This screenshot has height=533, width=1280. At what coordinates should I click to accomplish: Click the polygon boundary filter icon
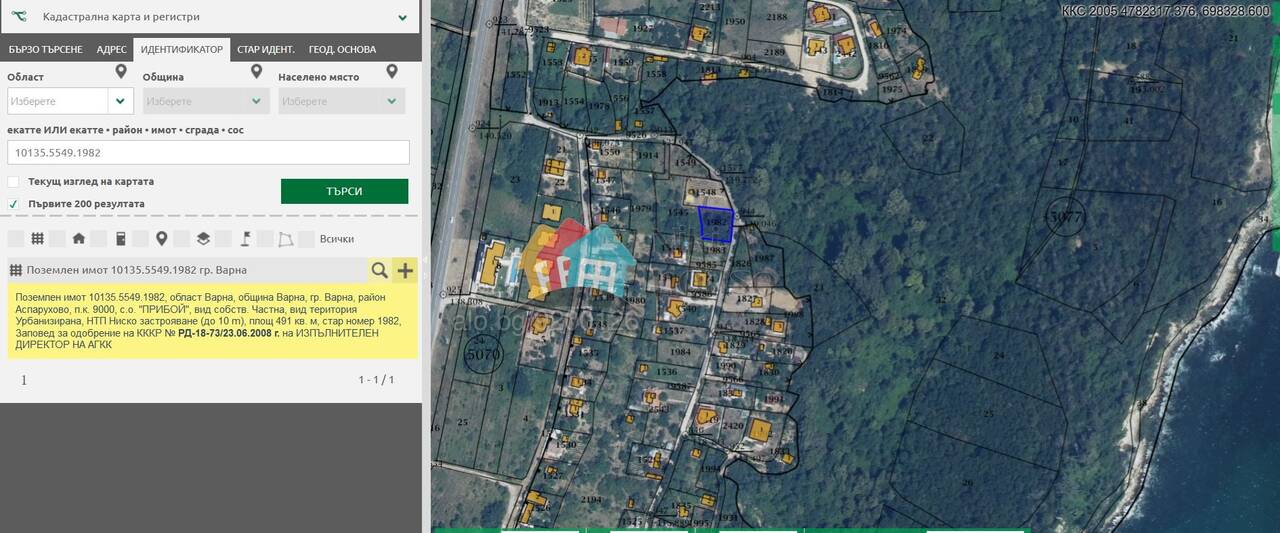point(286,239)
